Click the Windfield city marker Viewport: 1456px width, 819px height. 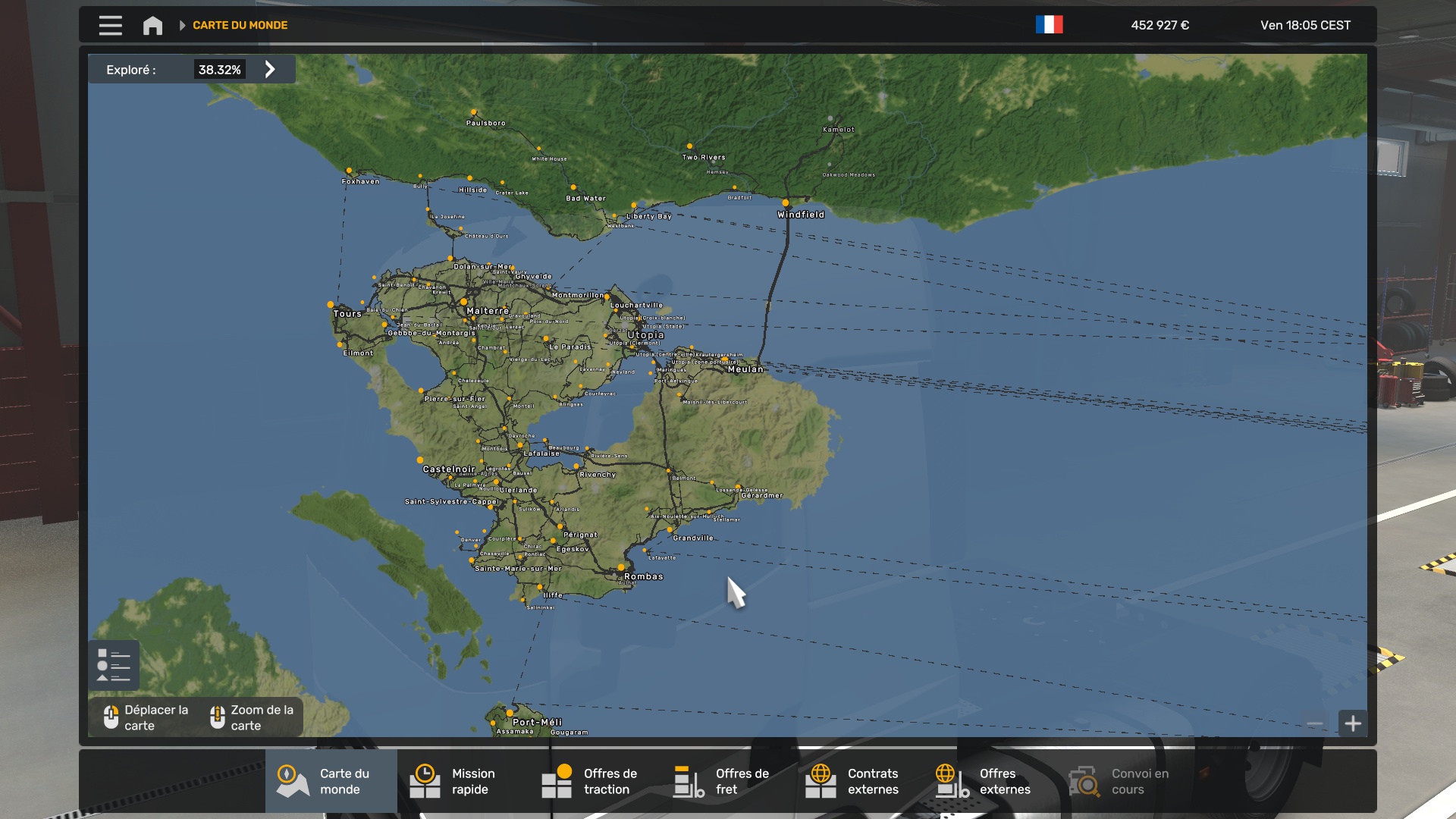786,203
